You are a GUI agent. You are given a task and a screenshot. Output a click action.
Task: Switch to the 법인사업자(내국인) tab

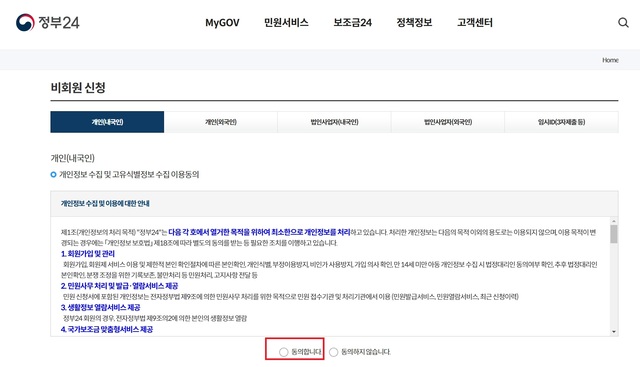334,122
